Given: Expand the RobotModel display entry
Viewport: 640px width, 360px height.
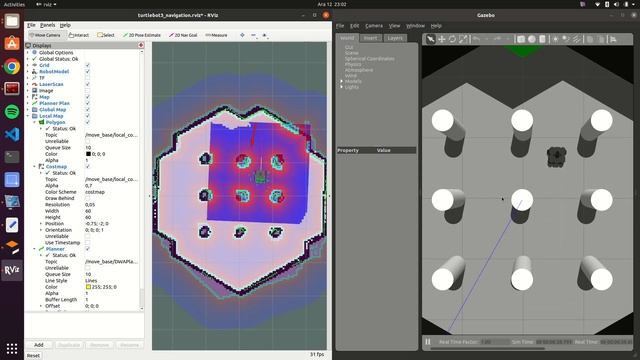Looking at the screenshot, I should 28,71.
